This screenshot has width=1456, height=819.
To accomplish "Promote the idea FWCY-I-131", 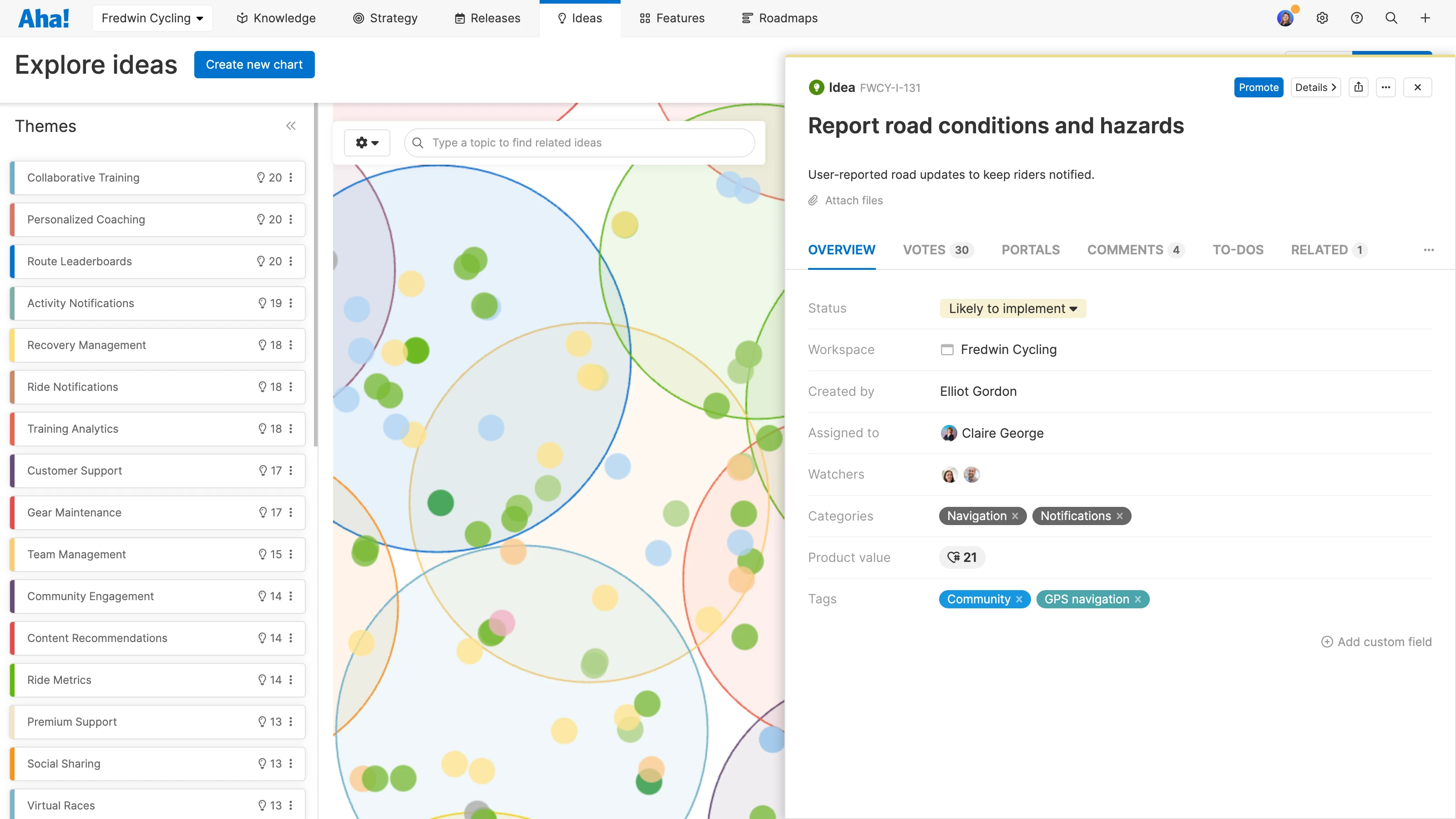I will 1258,87.
